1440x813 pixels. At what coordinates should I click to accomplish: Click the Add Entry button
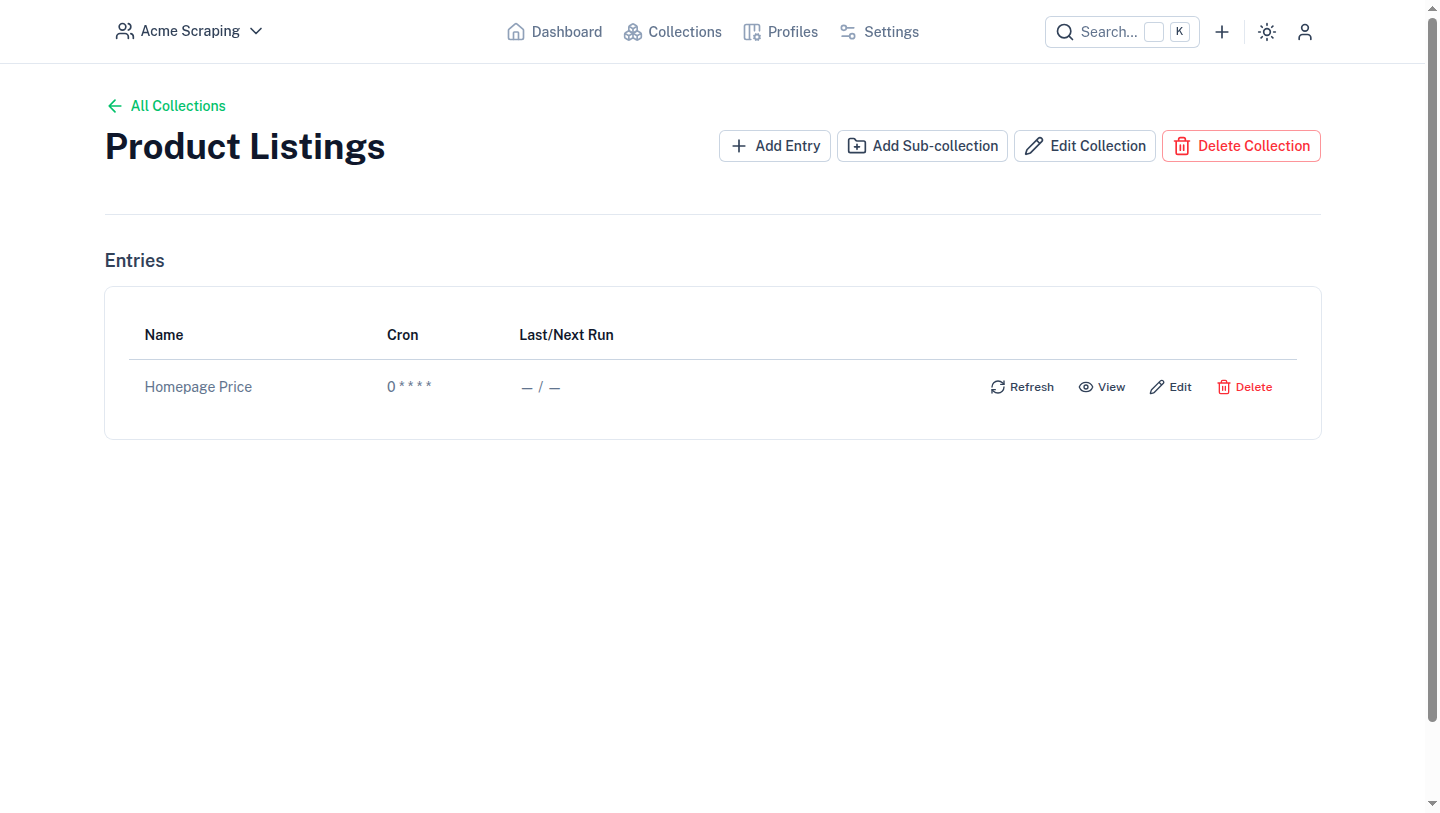pos(775,146)
